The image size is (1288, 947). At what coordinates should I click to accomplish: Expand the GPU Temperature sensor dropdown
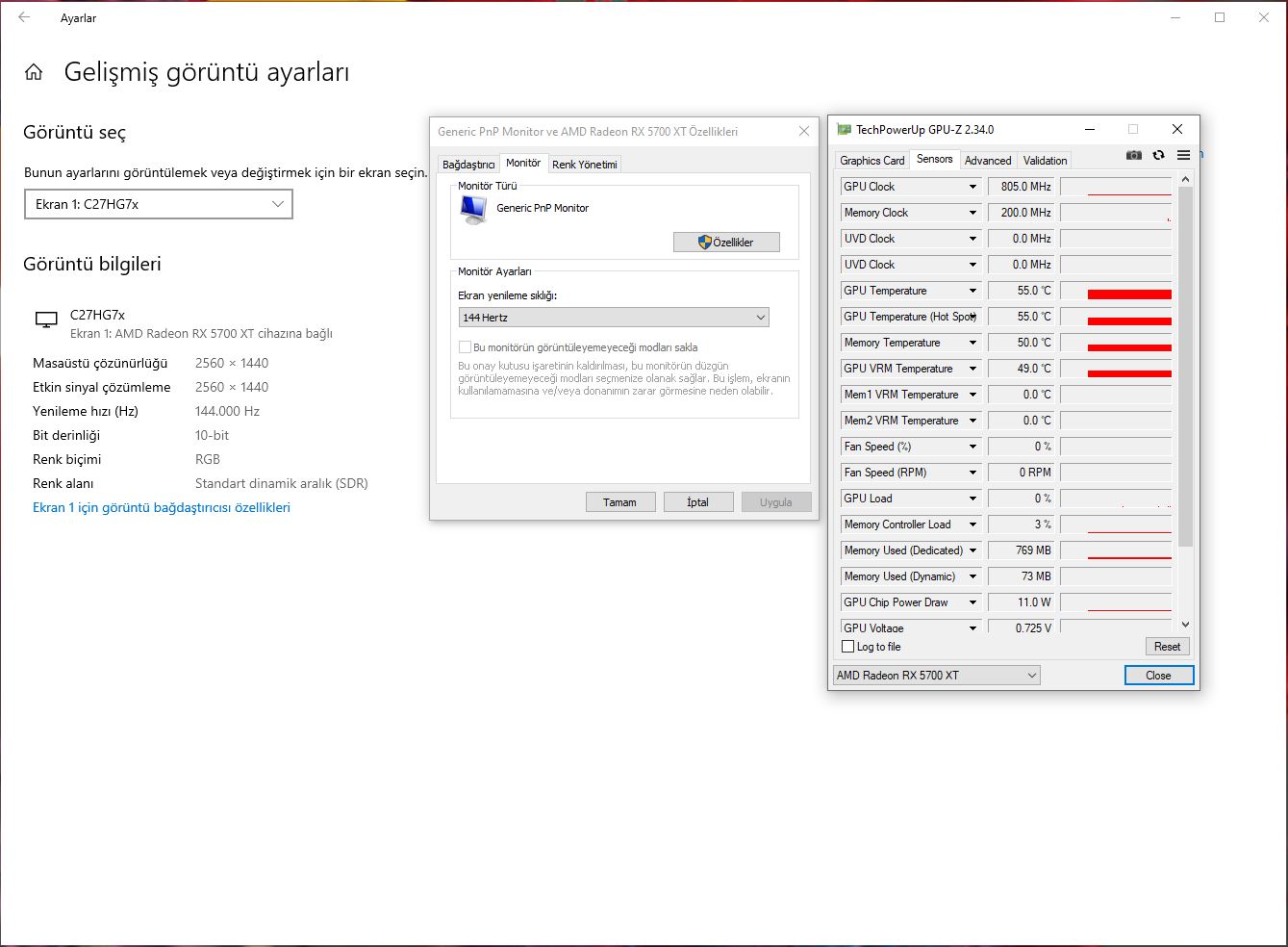coord(972,291)
